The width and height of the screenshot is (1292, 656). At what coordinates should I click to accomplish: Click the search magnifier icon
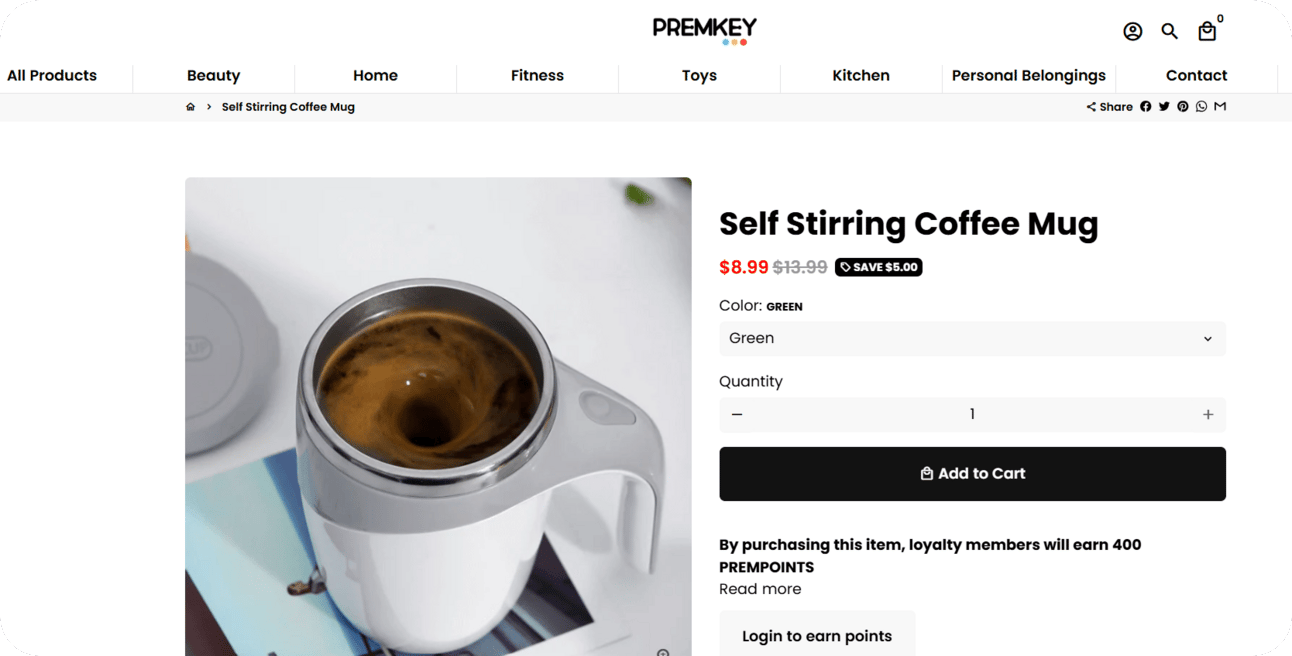[x=1169, y=31]
